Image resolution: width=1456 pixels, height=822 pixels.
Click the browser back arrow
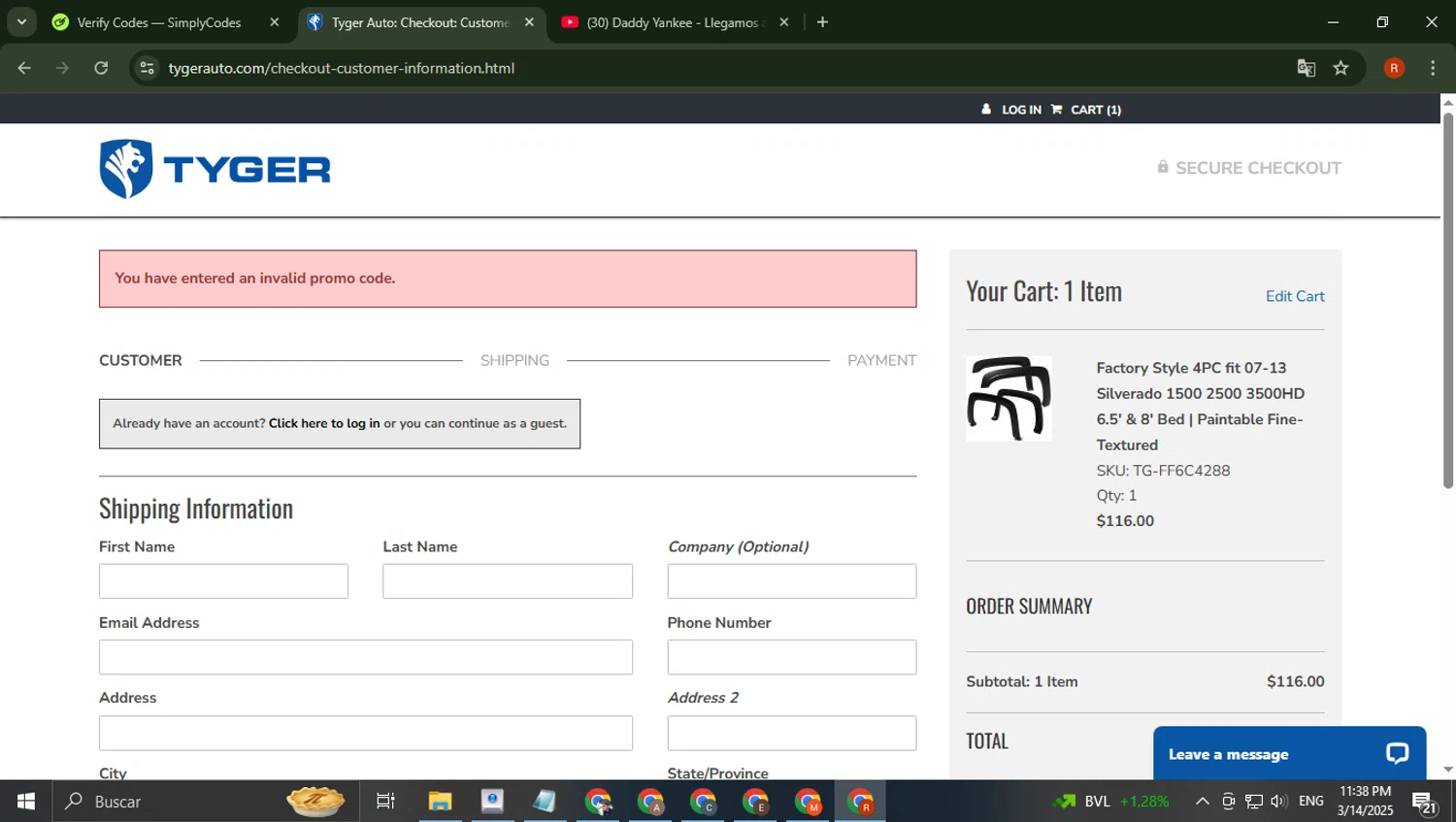[24, 68]
